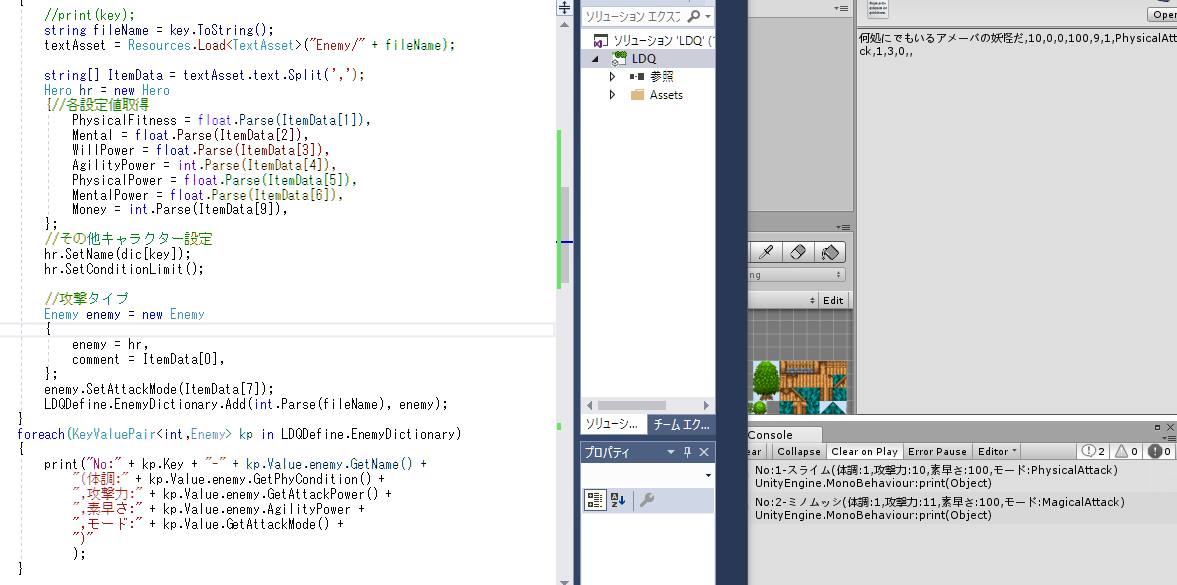Toggle Clear on Play in Console
Viewport: 1177px width, 585px height.
pos(864,451)
